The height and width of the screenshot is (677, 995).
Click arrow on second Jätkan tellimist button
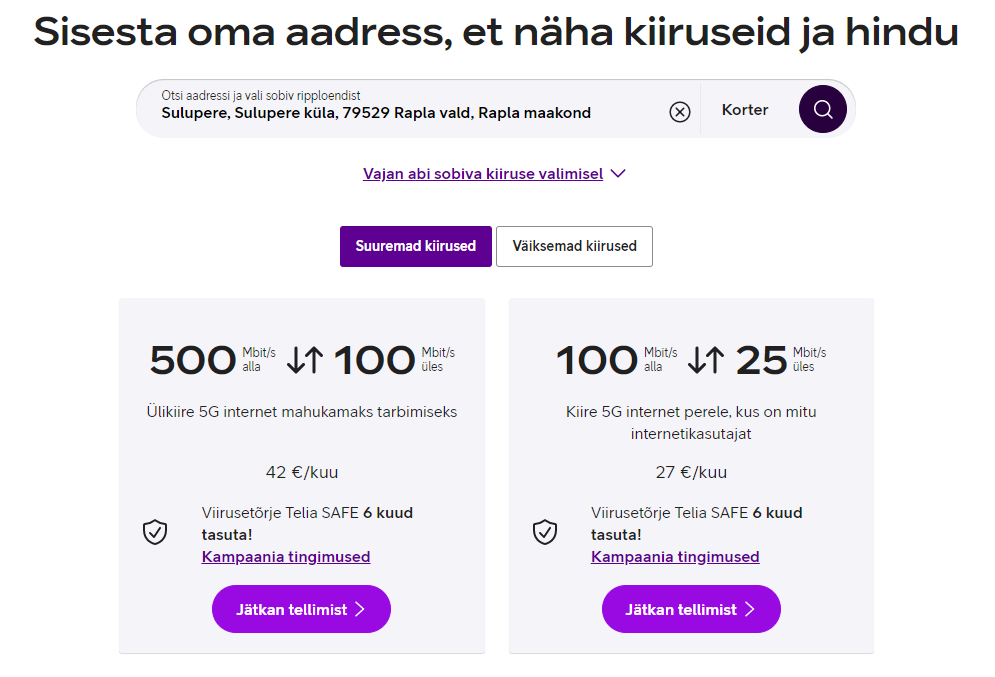[x=750, y=609]
